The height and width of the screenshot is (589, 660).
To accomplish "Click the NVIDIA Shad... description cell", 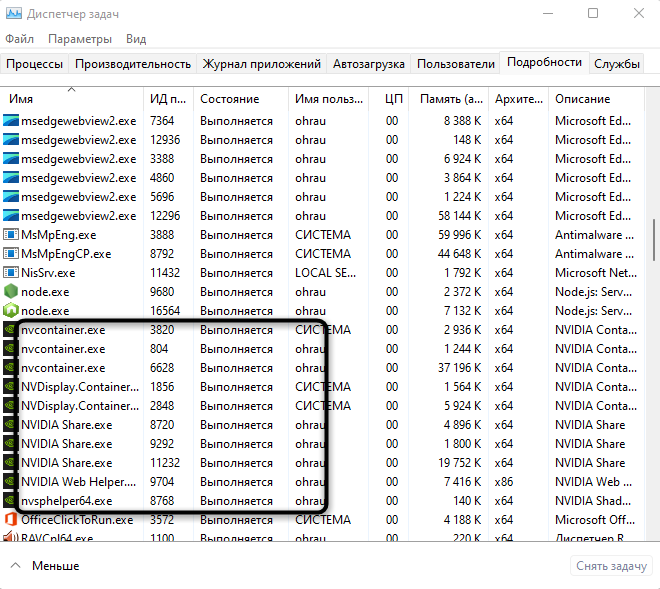I will pyautogui.click(x=593, y=501).
